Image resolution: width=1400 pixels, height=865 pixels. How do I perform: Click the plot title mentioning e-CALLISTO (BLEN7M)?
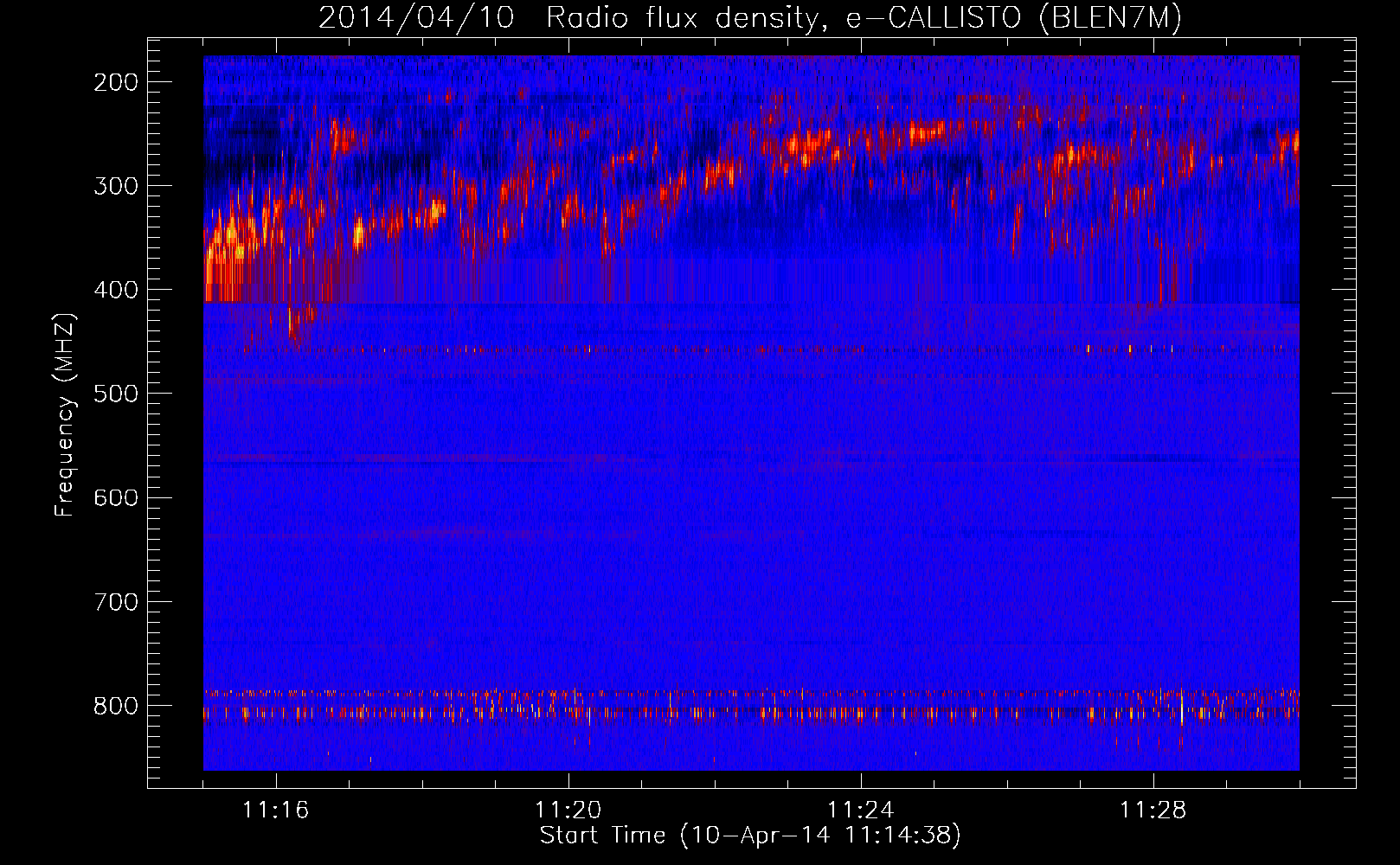(750, 18)
